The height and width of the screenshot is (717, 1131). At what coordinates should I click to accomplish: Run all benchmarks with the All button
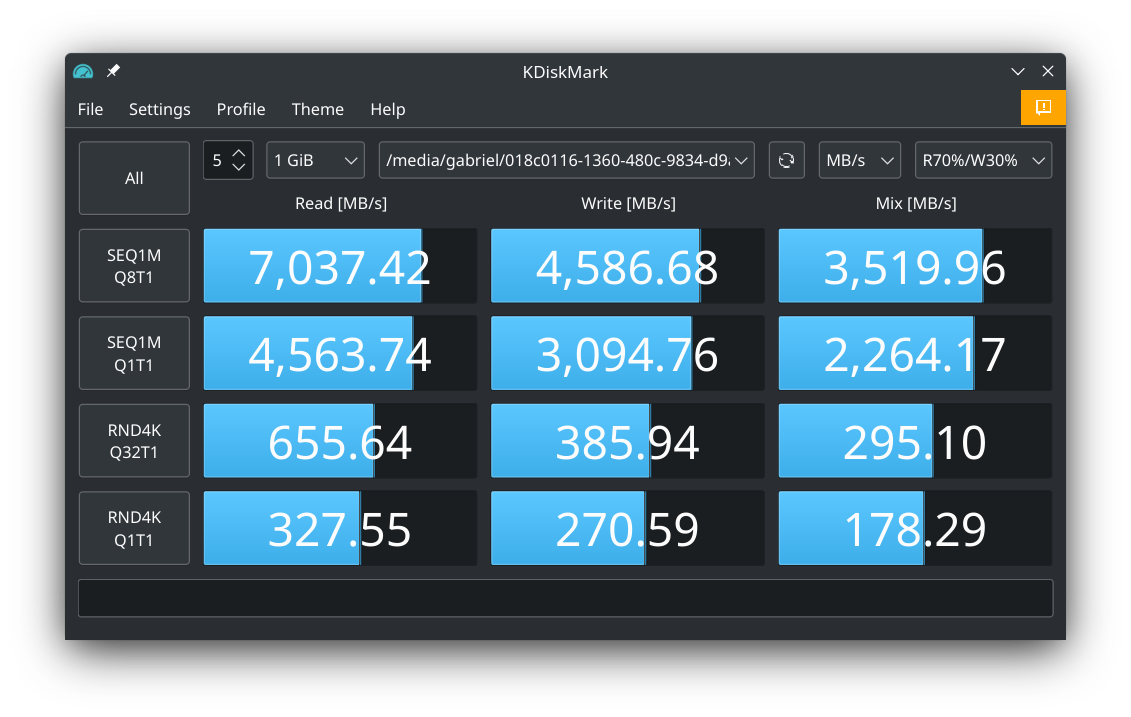click(134, 178)
